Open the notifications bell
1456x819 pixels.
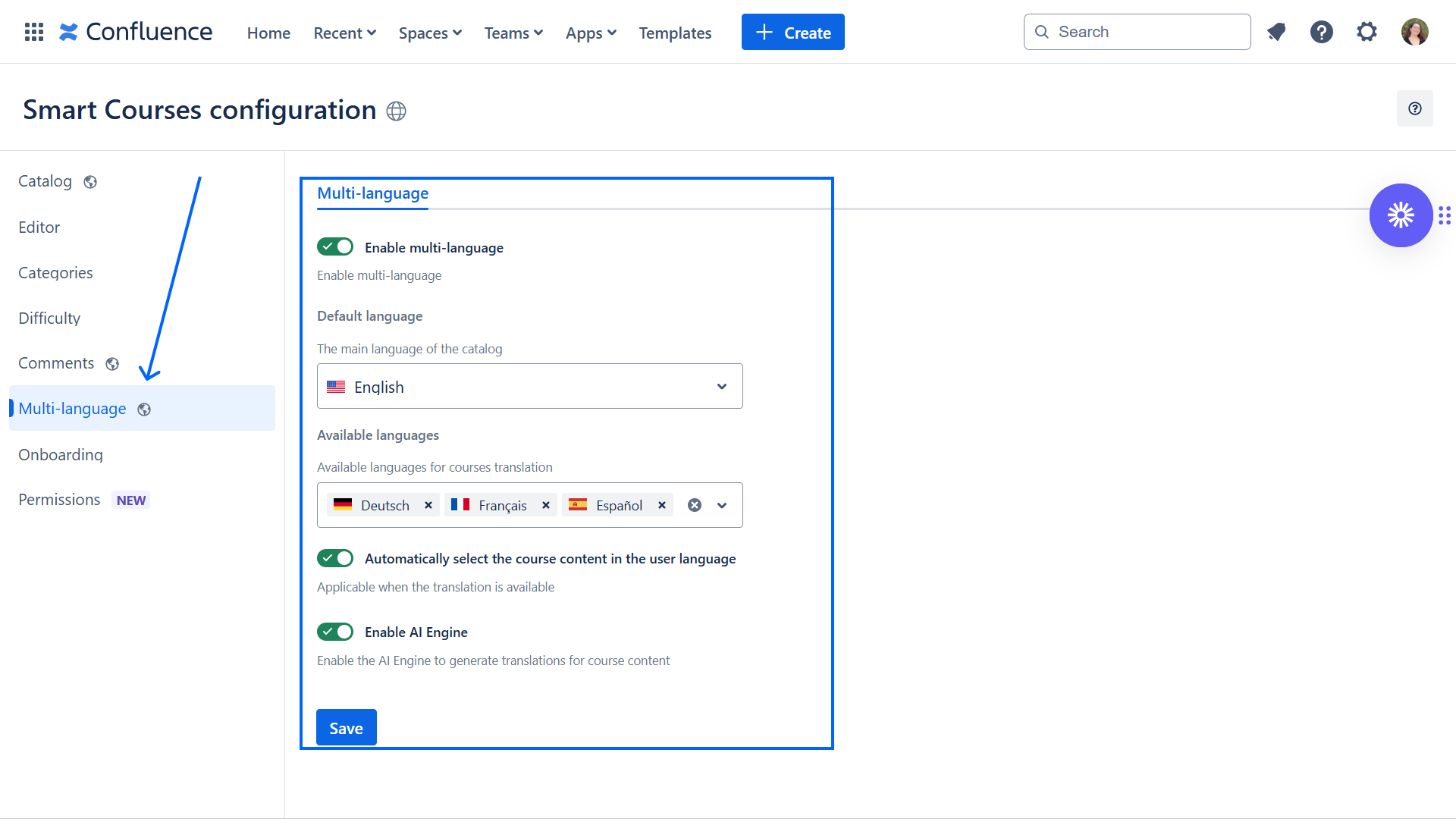(1276, 32)
